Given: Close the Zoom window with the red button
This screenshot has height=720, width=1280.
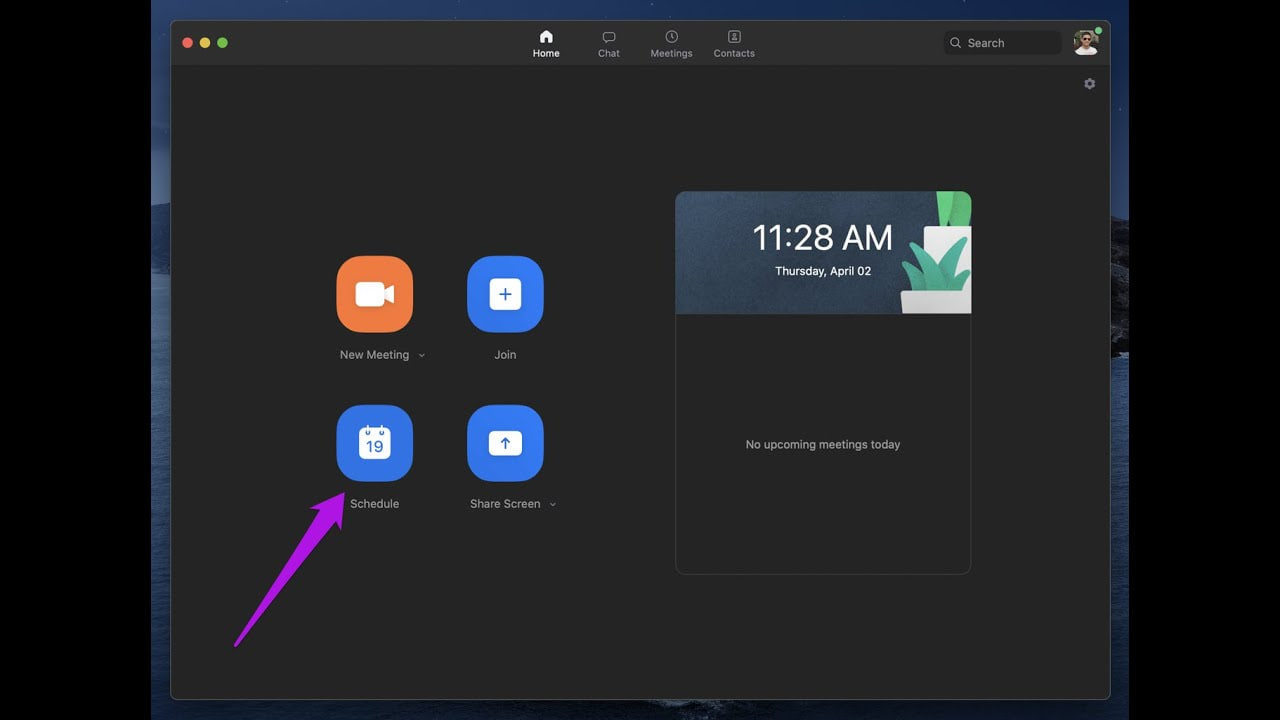Looking at the screenshot, I should [x=187, y=43].
